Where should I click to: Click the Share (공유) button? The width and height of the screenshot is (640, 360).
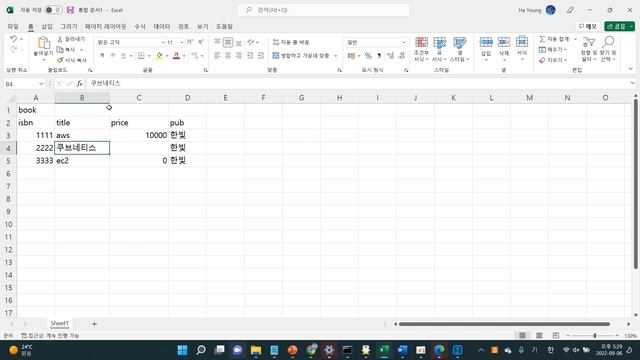619,26
